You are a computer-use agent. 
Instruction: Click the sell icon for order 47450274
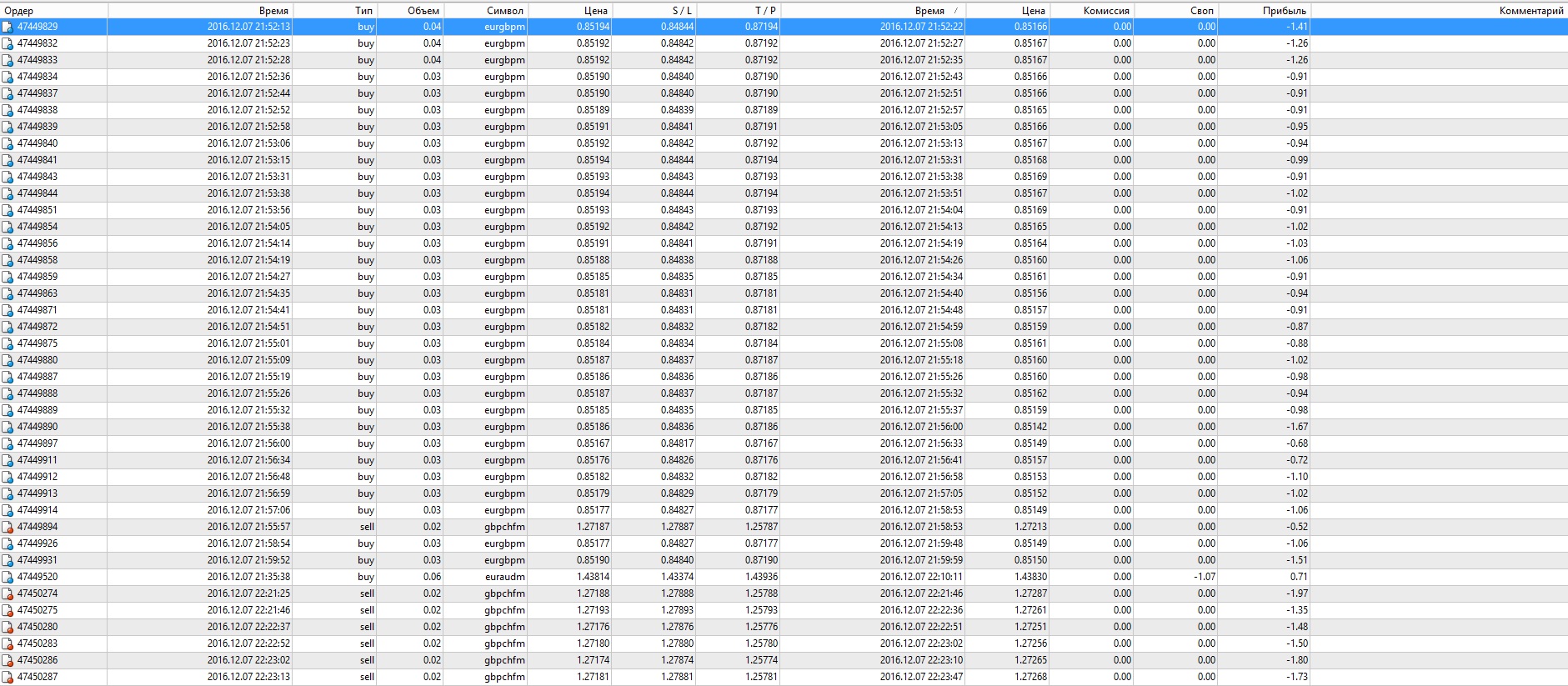8,593
